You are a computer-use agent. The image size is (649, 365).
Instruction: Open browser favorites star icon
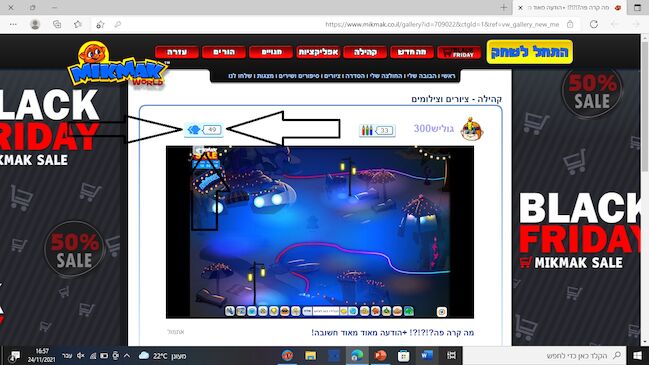pyautogui.click(x=78, y=24)
